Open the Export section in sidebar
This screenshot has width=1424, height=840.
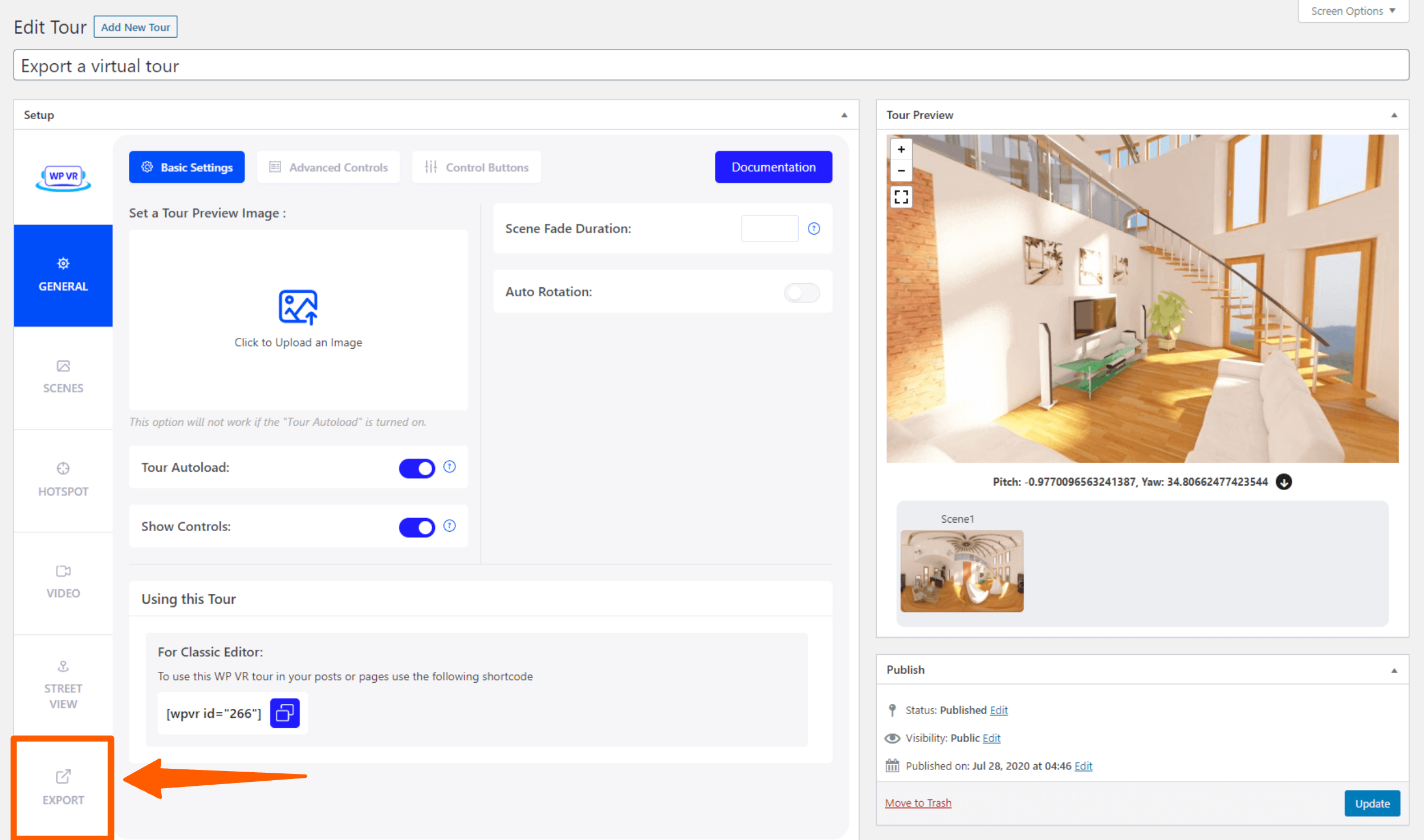pyautogui.click(x=63, y=787)
